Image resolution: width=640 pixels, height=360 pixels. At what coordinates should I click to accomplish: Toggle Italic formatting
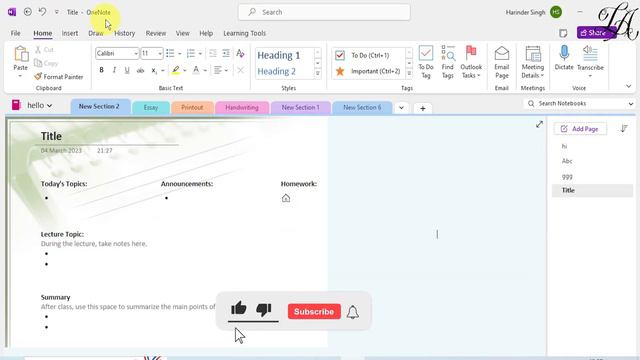click(x=114, y=70)
